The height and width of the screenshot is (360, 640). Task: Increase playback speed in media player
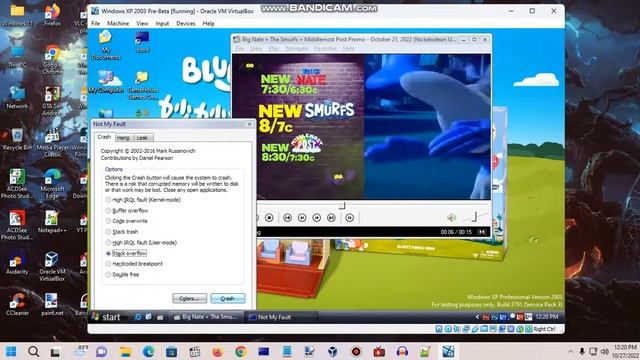tap(317, 218)
